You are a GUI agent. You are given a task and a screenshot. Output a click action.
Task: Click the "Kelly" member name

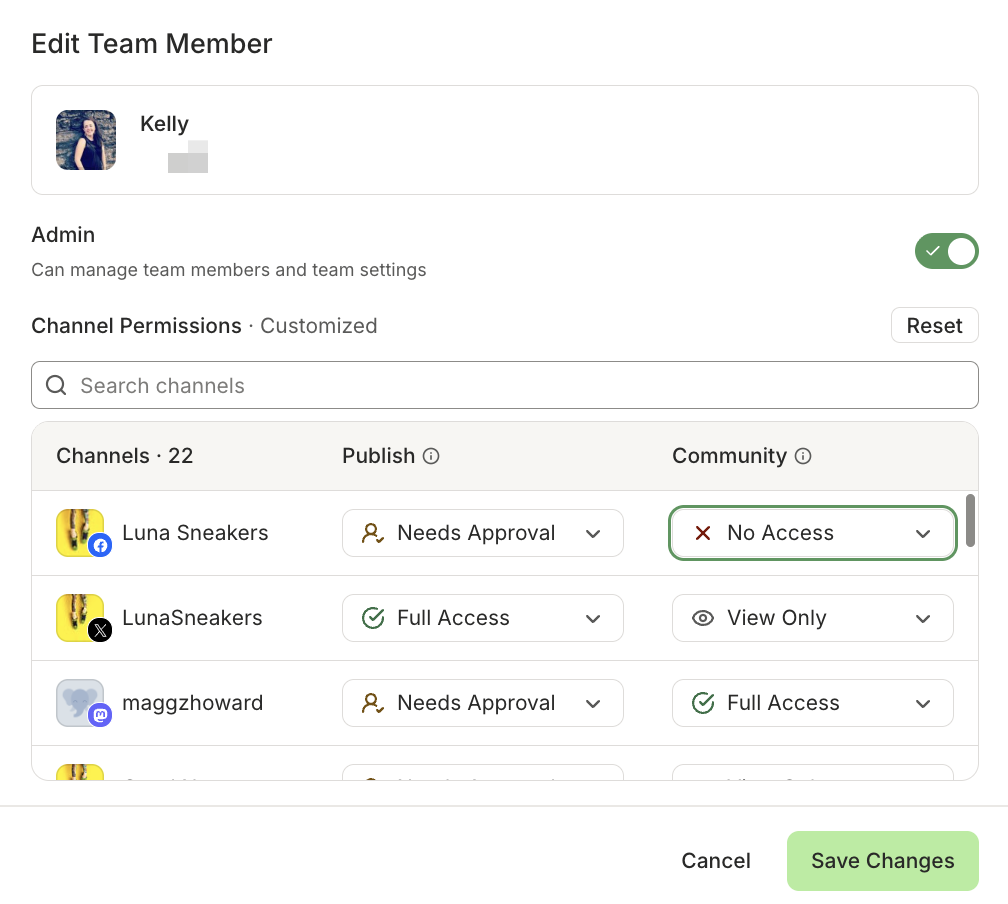point(165,123)
